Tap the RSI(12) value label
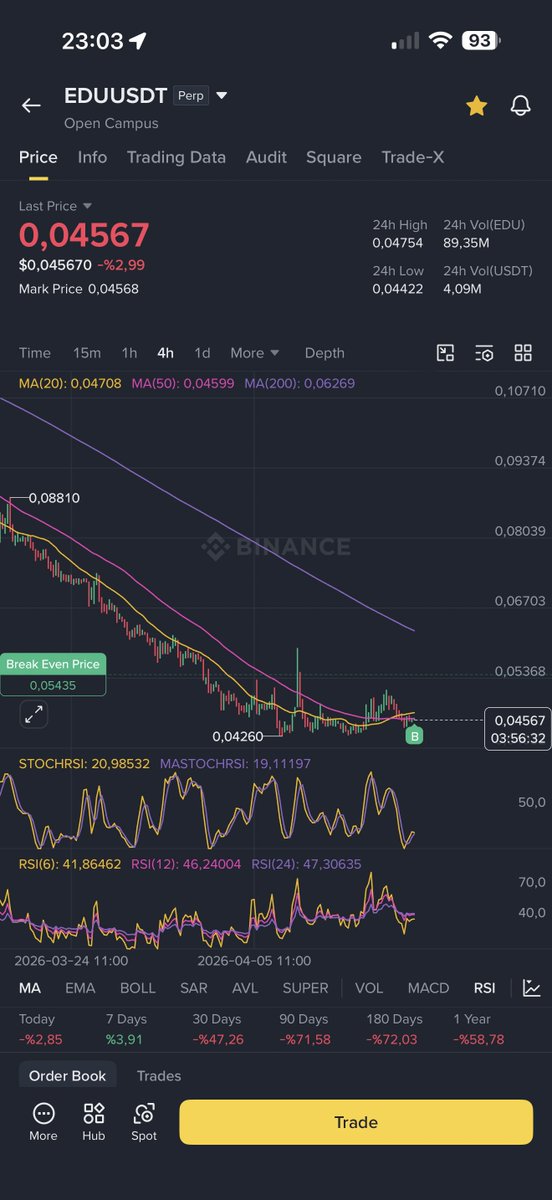 click(x=186, y=864)
